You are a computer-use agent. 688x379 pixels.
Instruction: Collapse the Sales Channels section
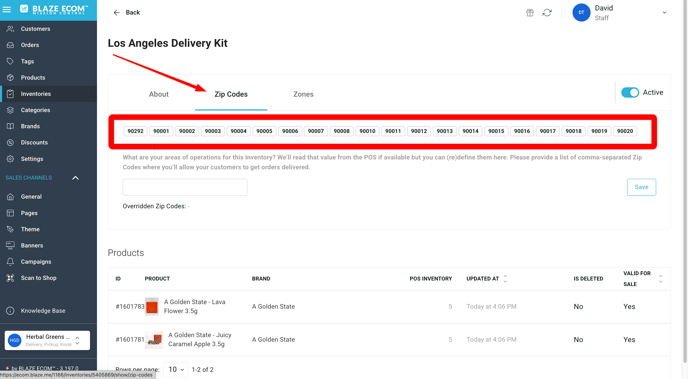(x=75, y=178)
